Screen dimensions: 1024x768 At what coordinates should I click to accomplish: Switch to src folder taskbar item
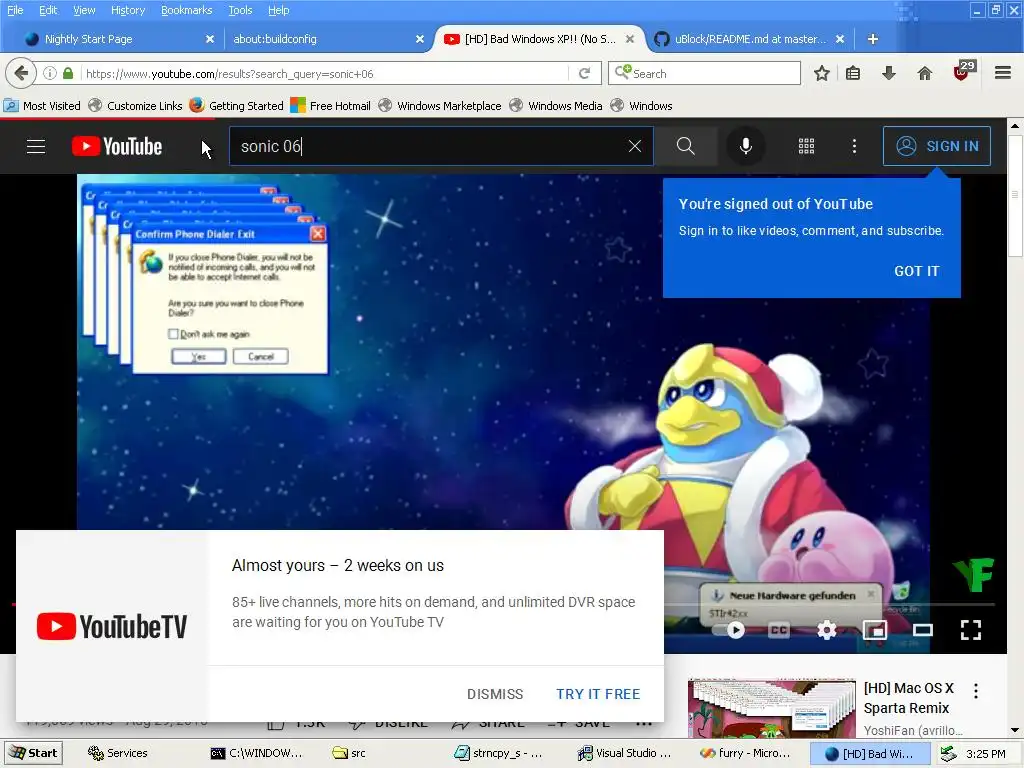[349, 753]
